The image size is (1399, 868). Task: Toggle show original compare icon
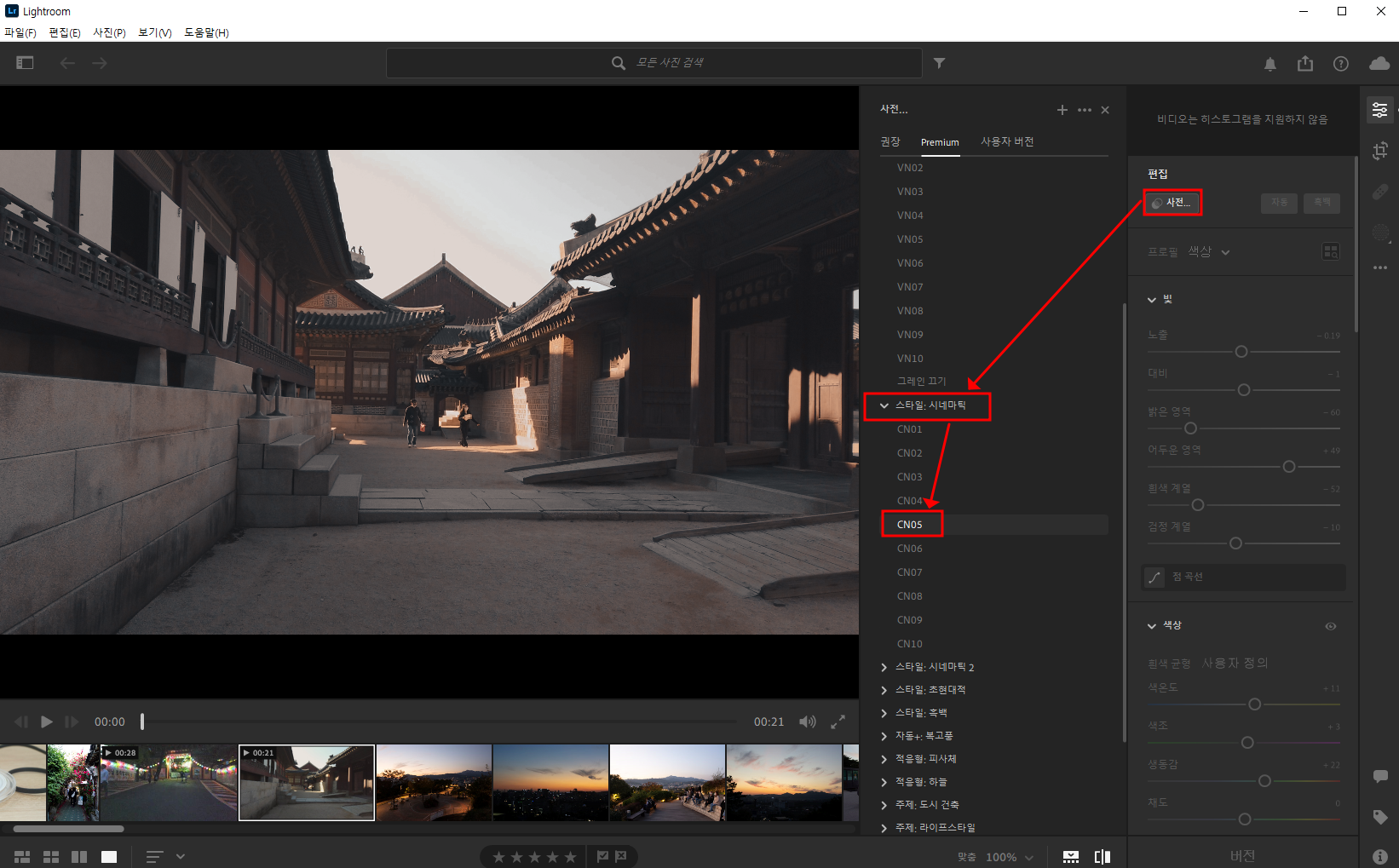(x=1103, y=857)
